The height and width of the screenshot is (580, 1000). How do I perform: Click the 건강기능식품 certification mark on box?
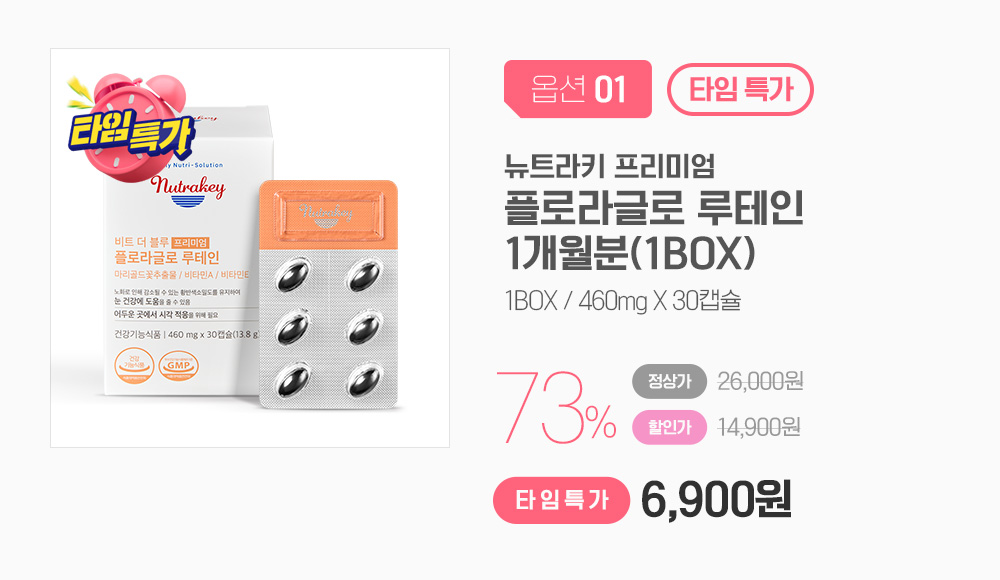pos(135,366)
